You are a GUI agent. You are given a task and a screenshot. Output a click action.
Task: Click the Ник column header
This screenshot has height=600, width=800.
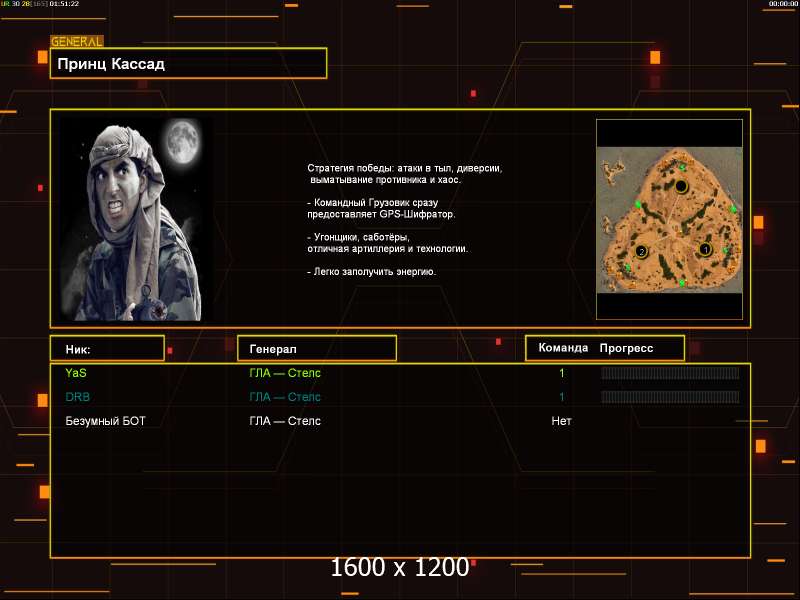click(107, 348)
